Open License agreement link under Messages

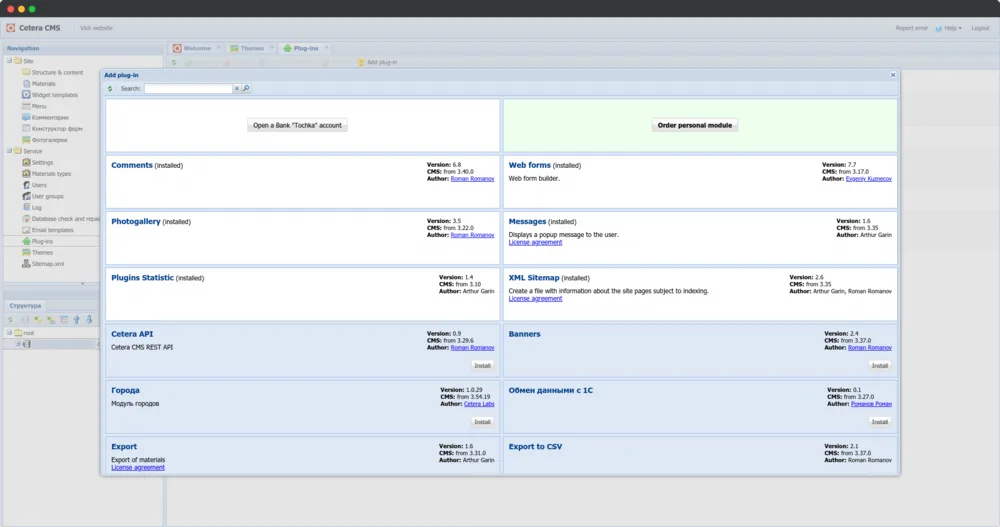(535, 242)
